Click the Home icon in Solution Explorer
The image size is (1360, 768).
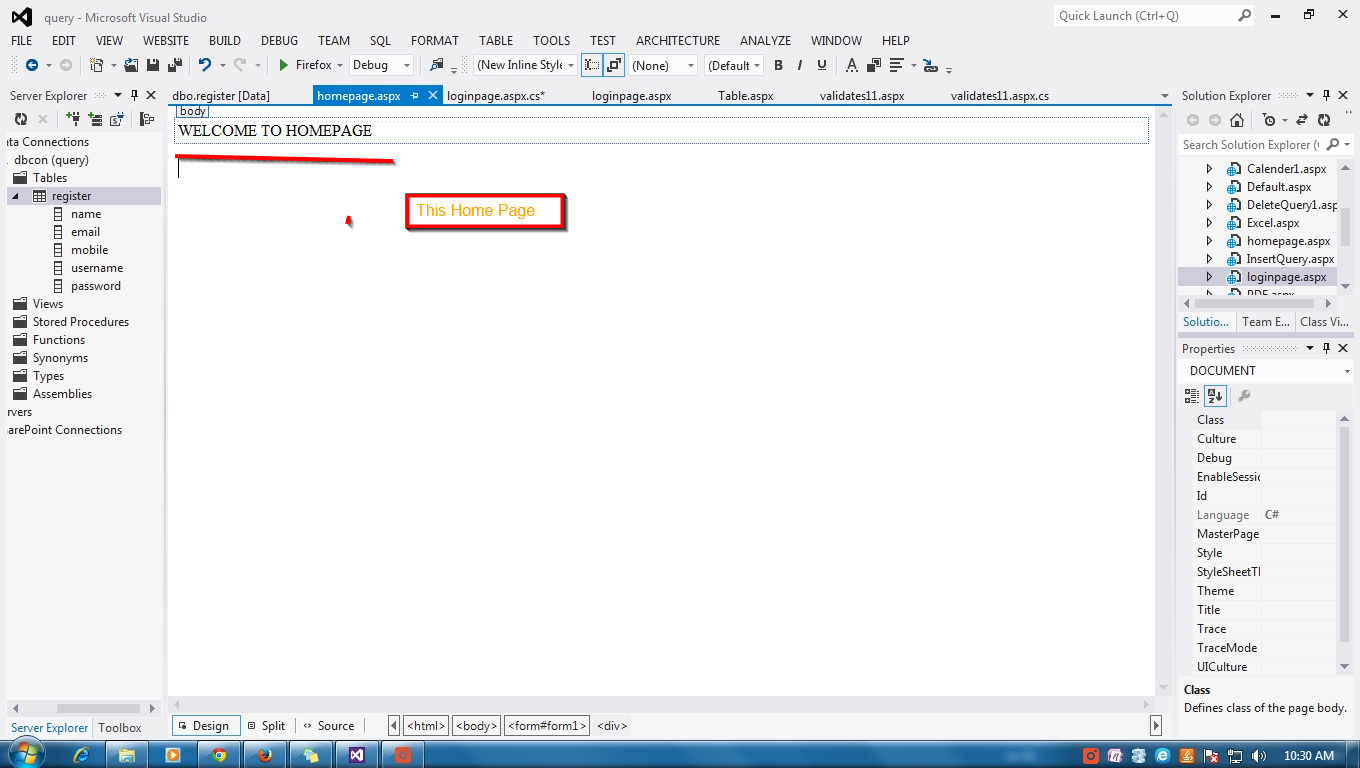(x=1237, y=120)
